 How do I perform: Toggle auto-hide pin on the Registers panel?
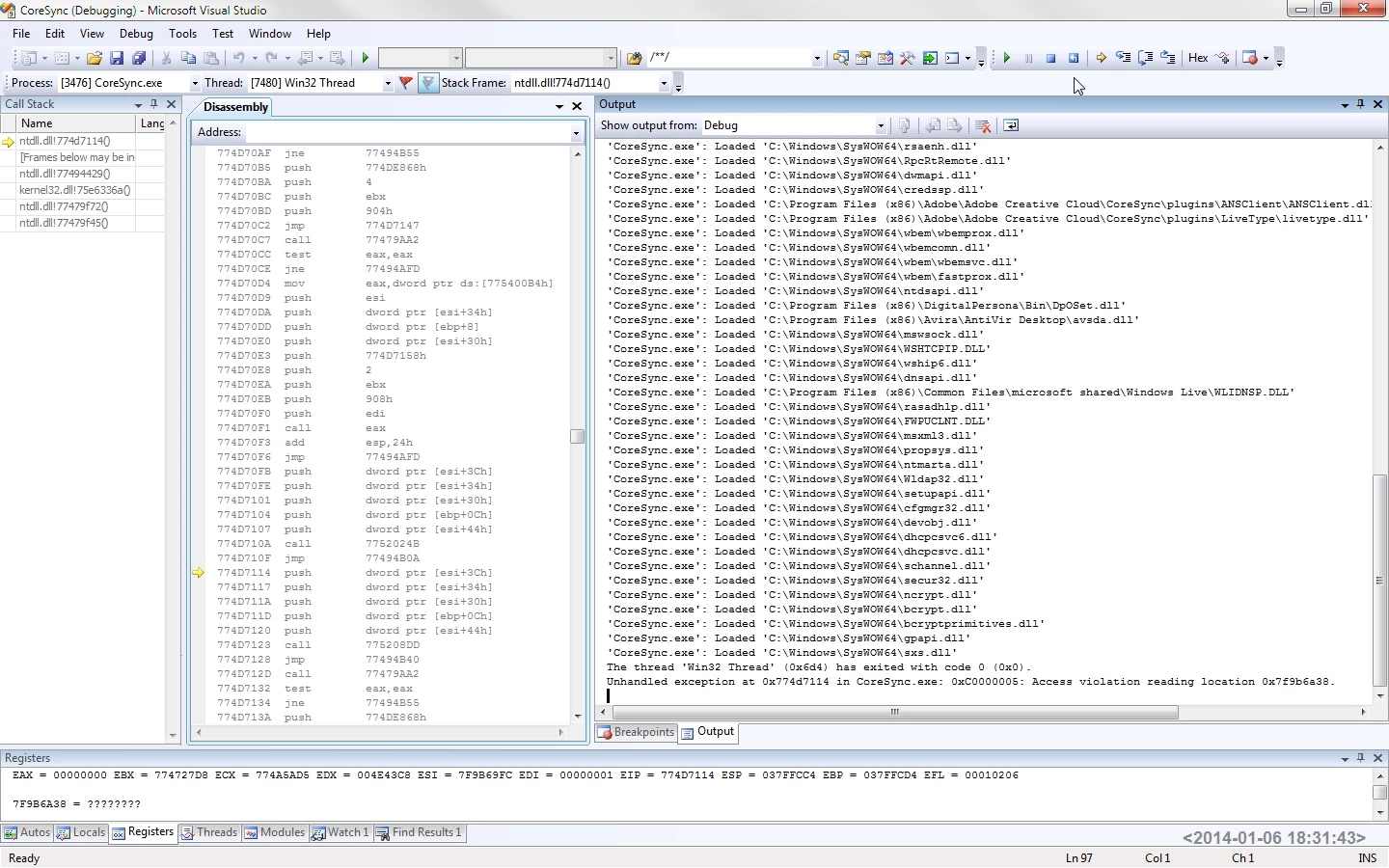tap(1361, 758)
